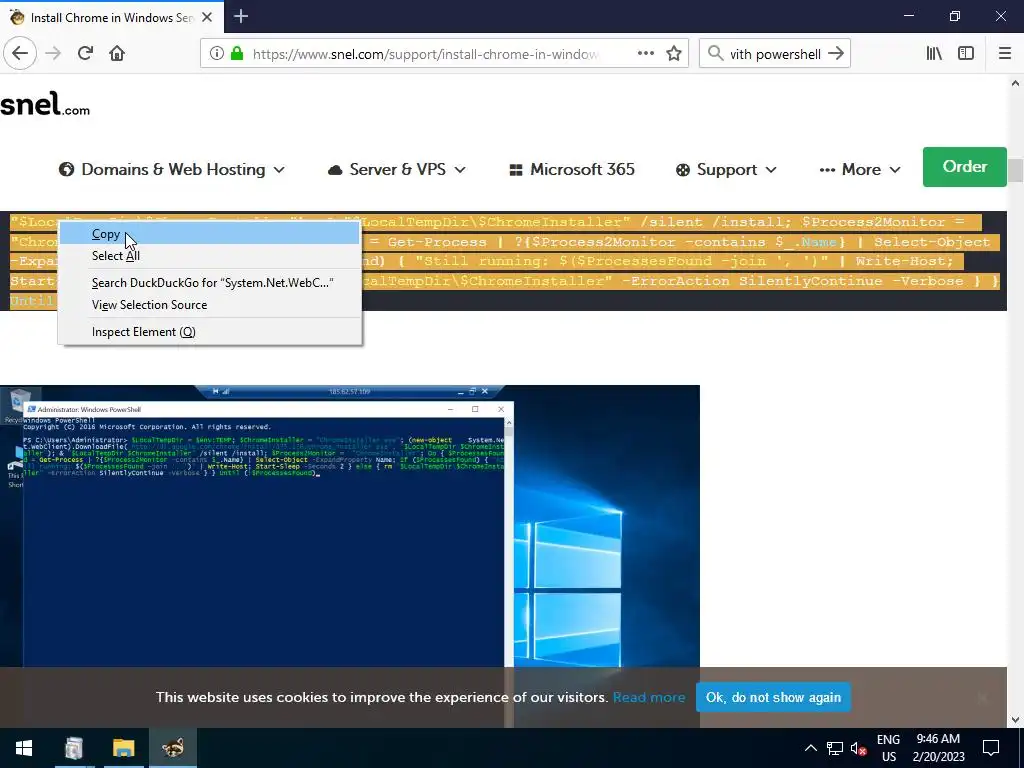
Task: Open the muted volume tray icon
Action: (858, 748)
